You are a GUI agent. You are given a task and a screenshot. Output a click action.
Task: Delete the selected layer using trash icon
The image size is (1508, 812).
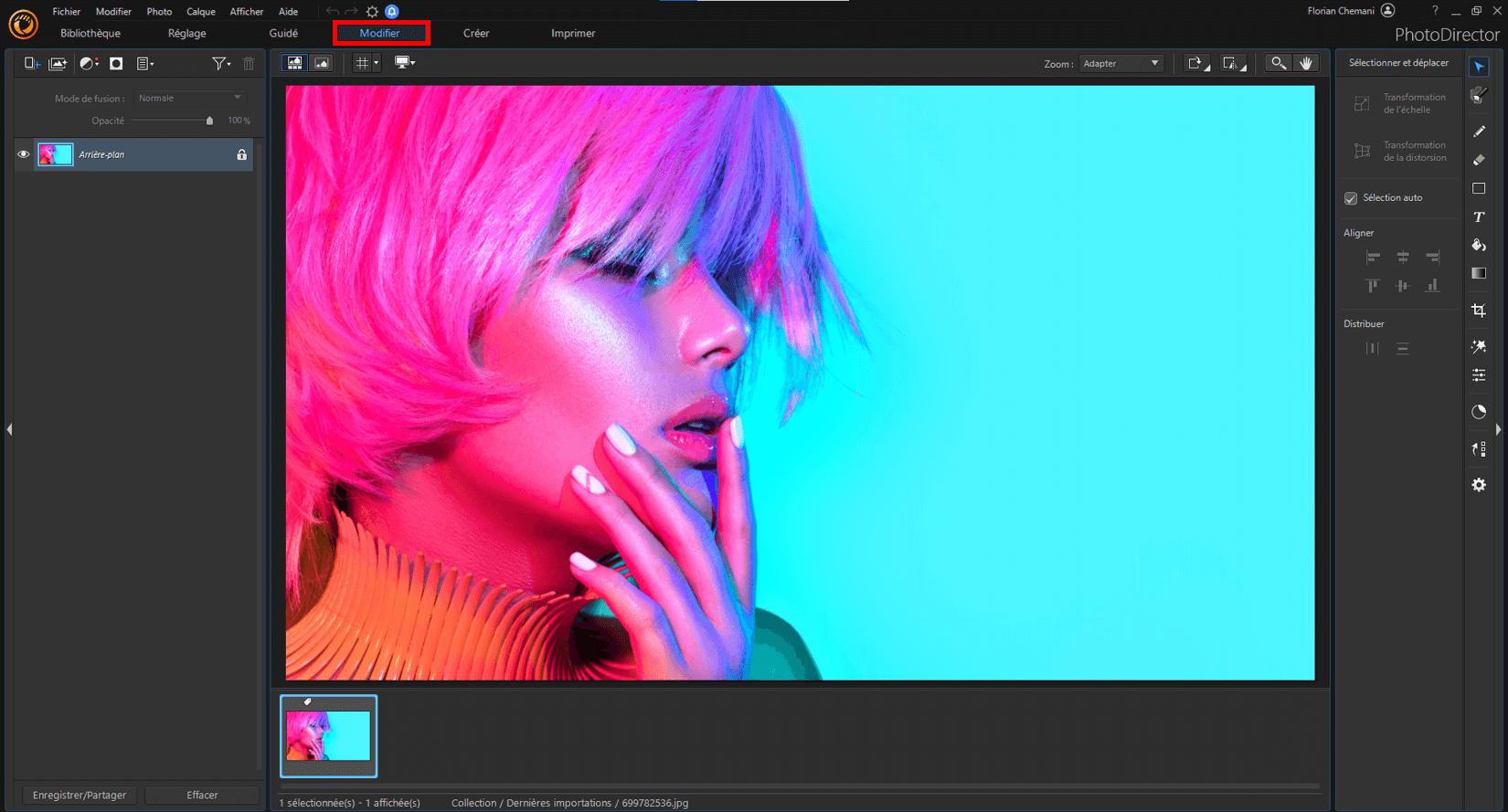tap(249, 63)
